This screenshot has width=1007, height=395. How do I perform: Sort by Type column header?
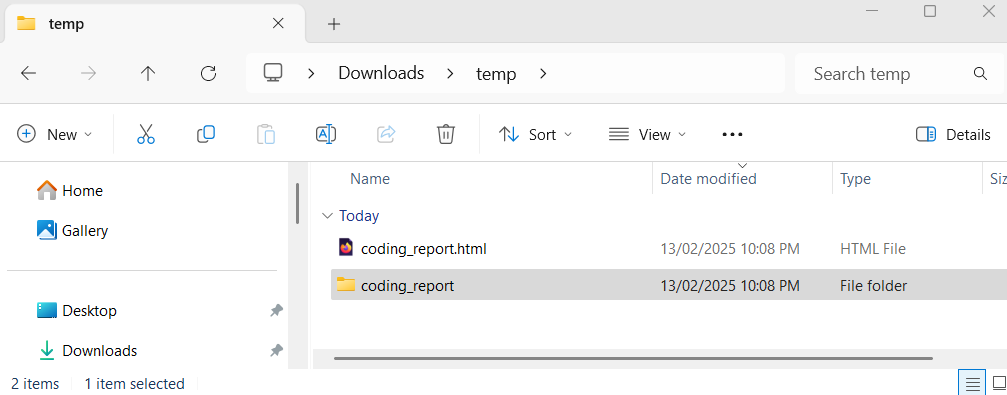click(x=855, y=179)
